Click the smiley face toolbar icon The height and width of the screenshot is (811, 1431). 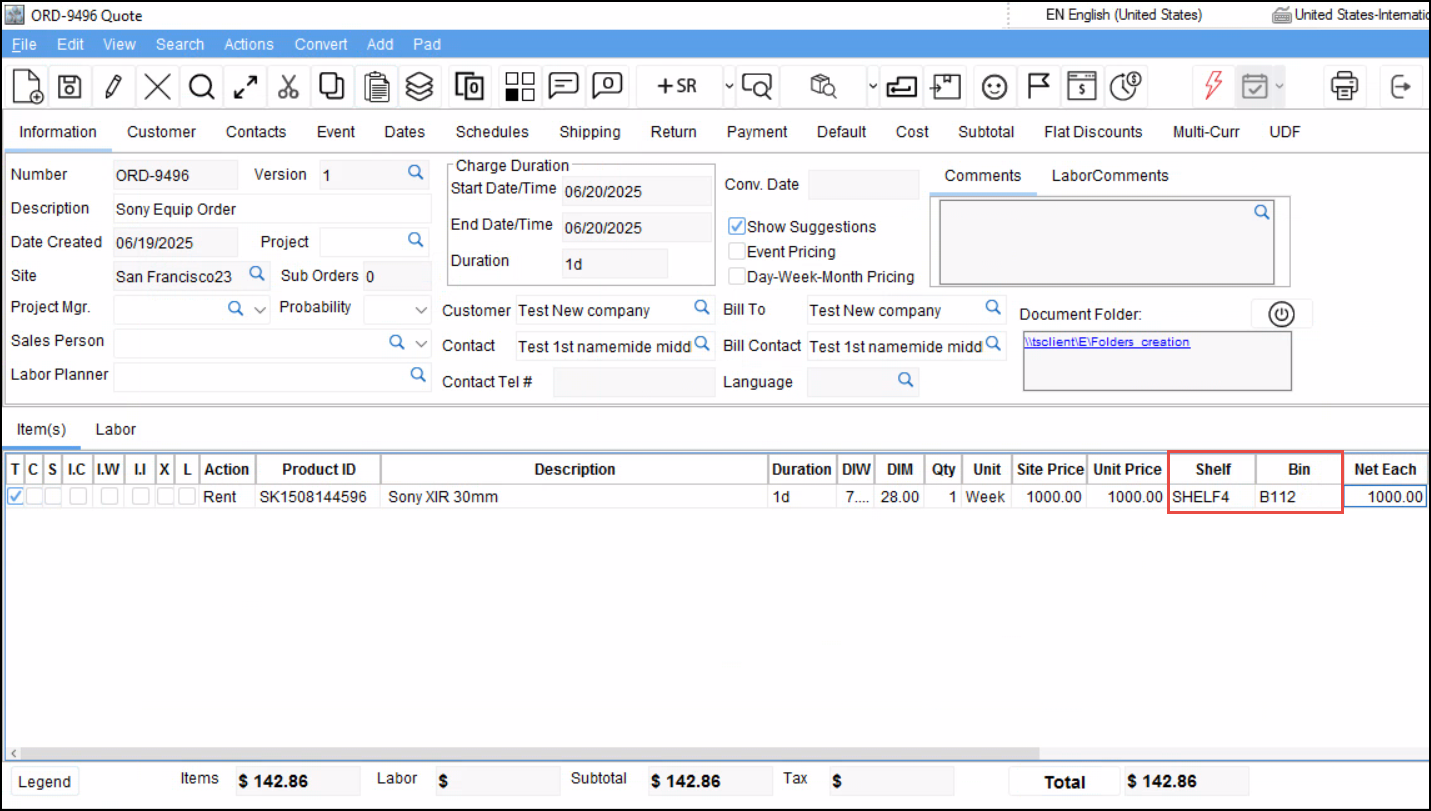(993, 87)
